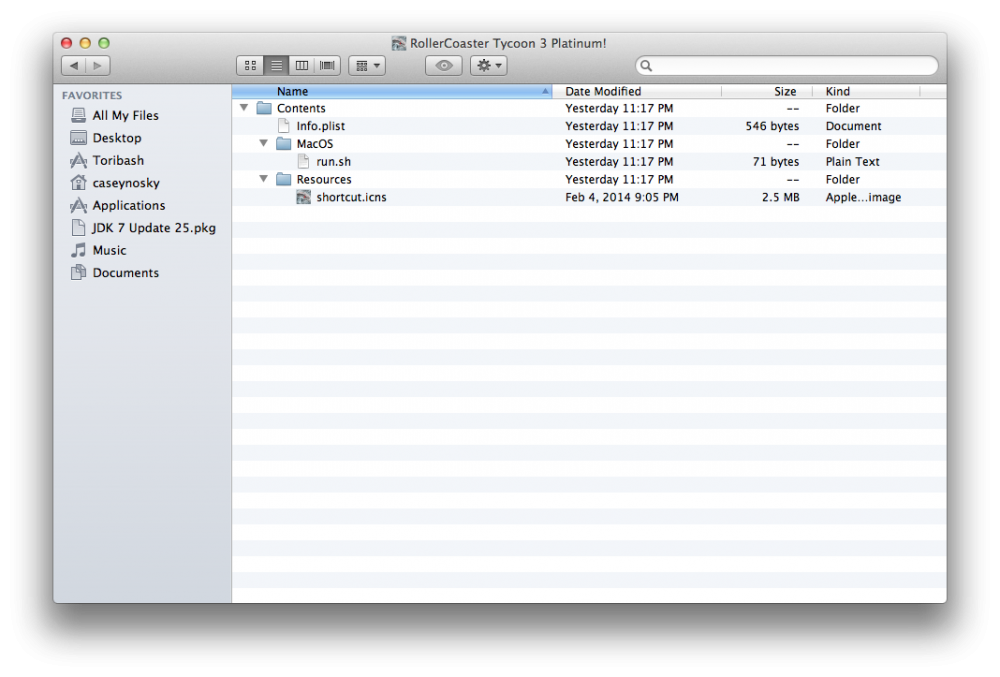Open Music folder in sidebar
1000x677 pixels.
click(109, 251)
